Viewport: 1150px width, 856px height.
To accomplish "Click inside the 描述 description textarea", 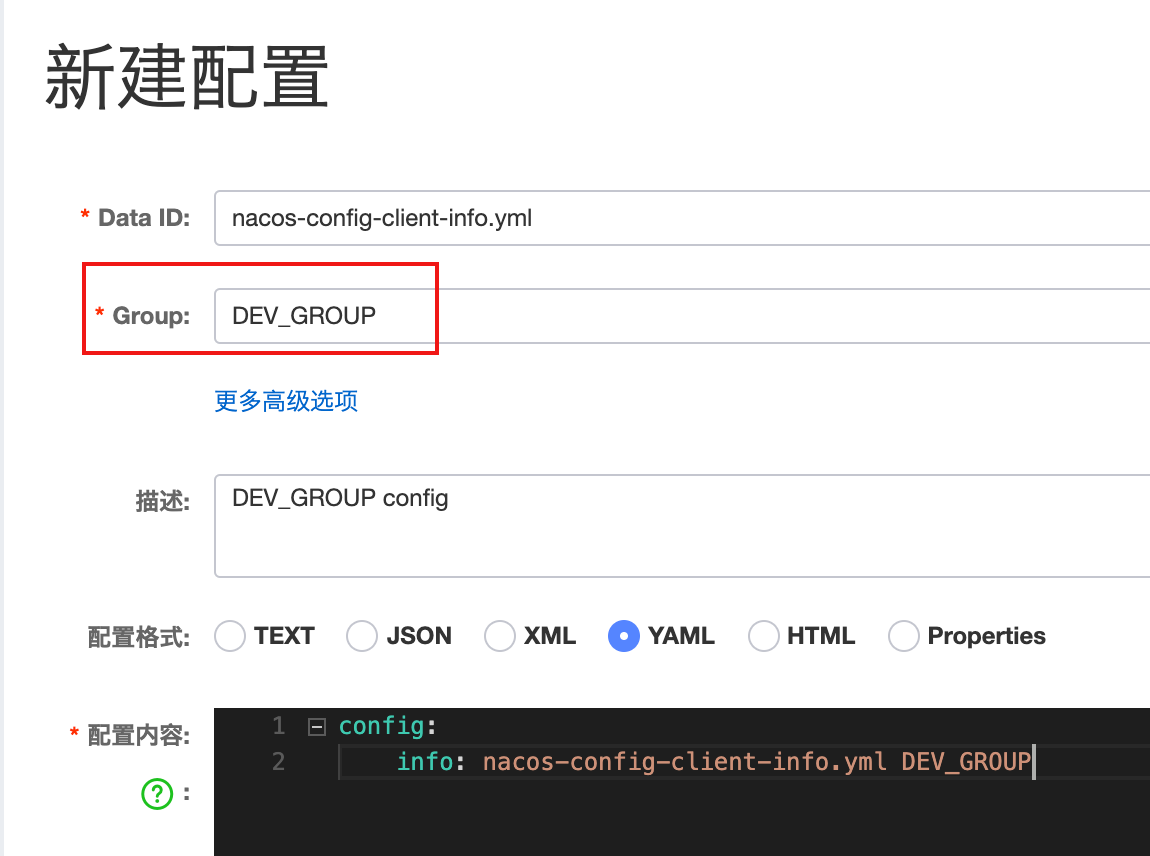I will click(x=682, y=526).
